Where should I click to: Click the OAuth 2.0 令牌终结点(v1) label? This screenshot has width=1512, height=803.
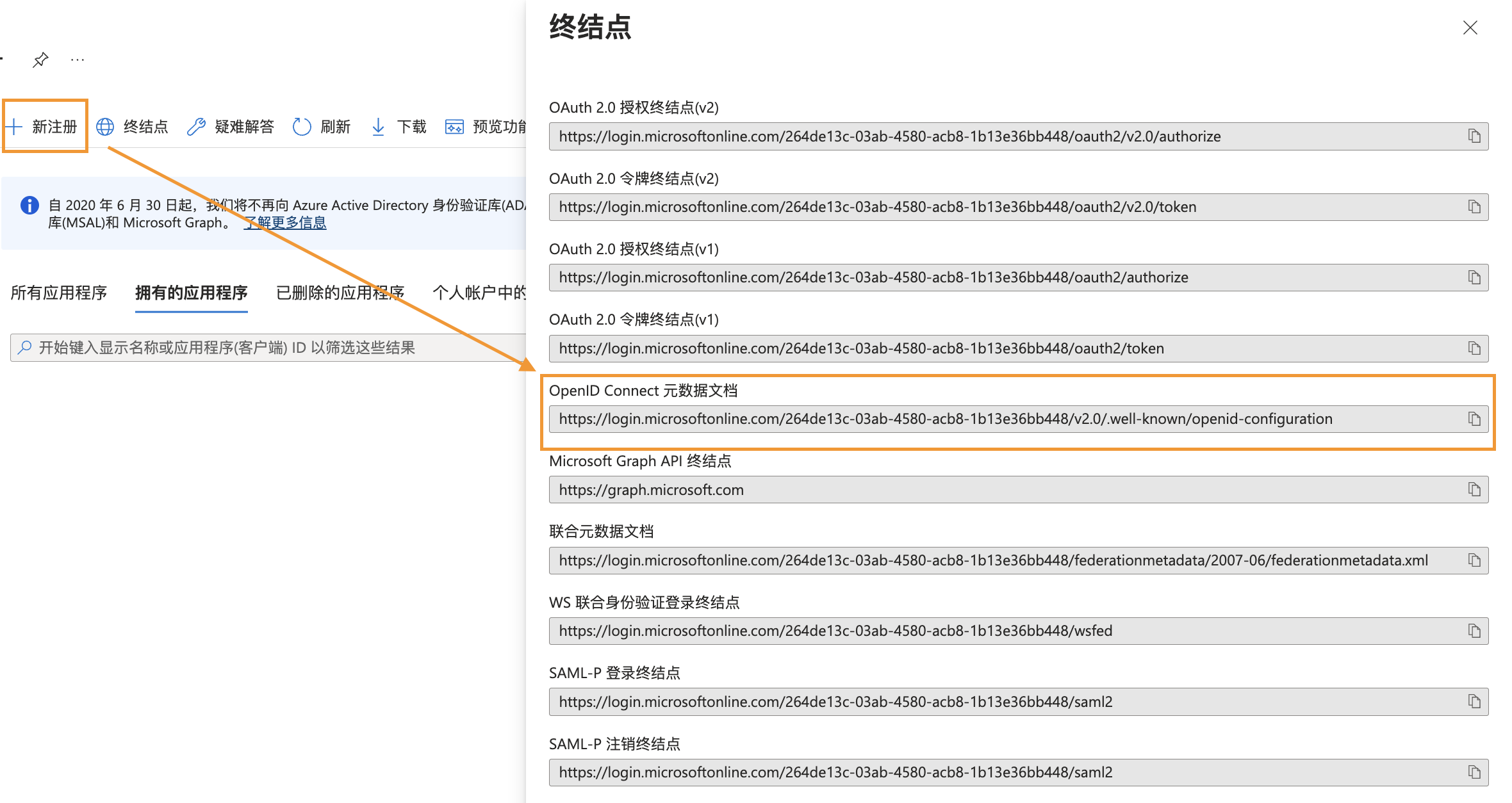pos(634,320)
